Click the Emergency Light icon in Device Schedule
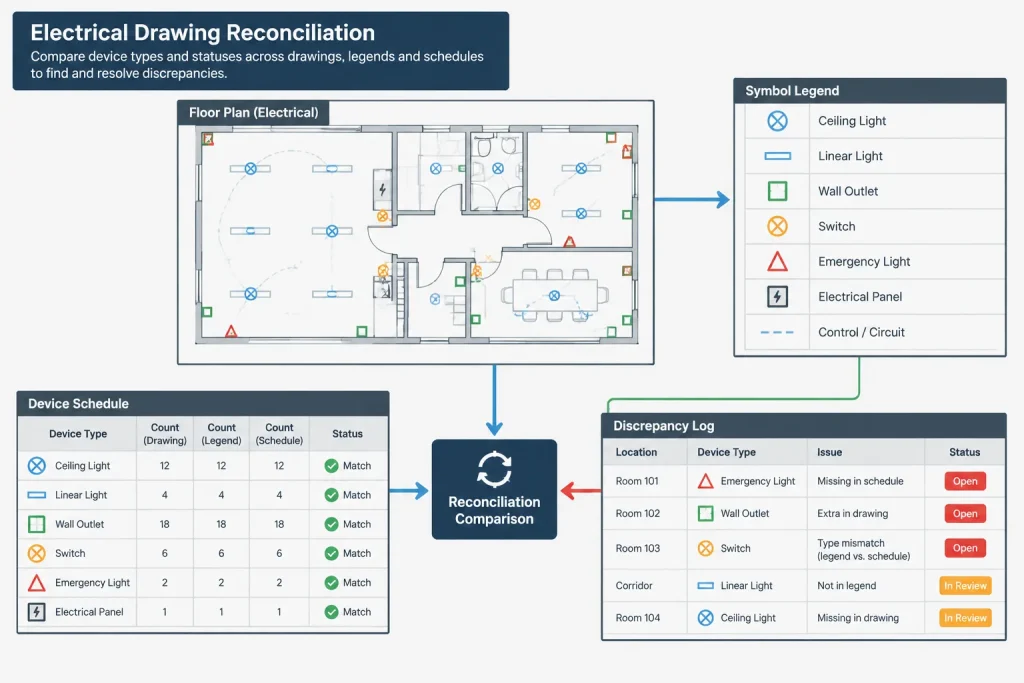Viewport: 1024px width, 683px height. pyautogui.click(x=37, y=583)
